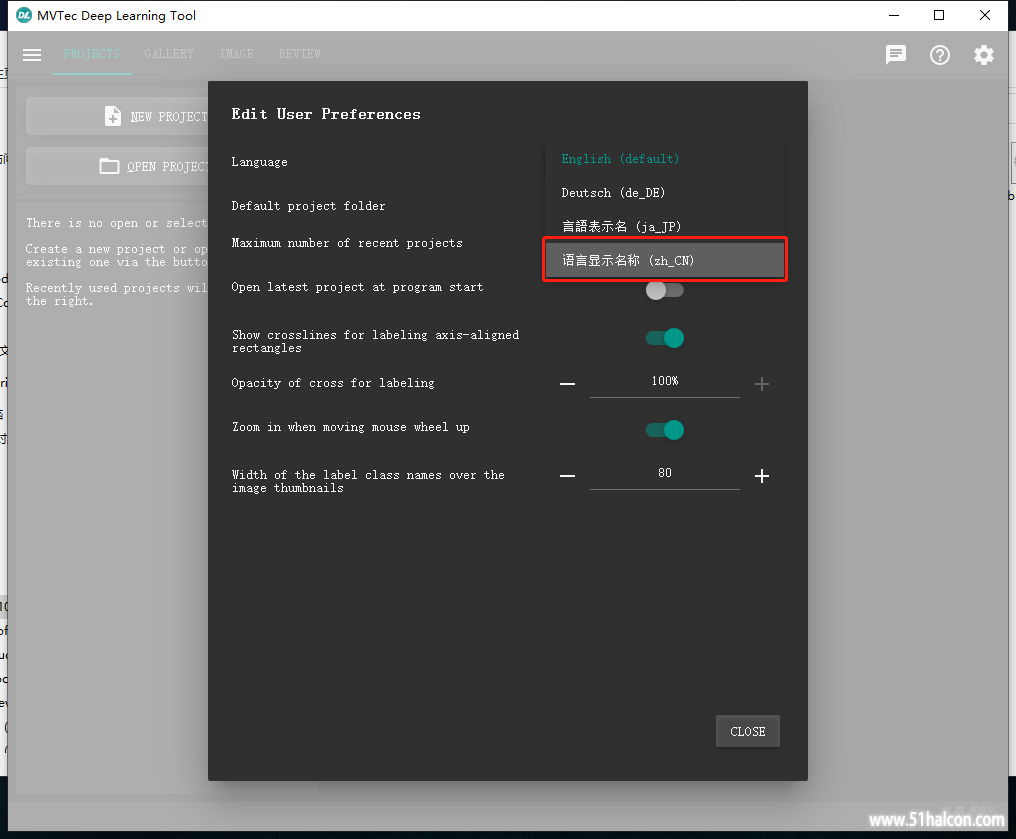Select the Japanese (ja_JP) language option
Viewport: 1016px width, 839px height.
click(x=664, y=226)
